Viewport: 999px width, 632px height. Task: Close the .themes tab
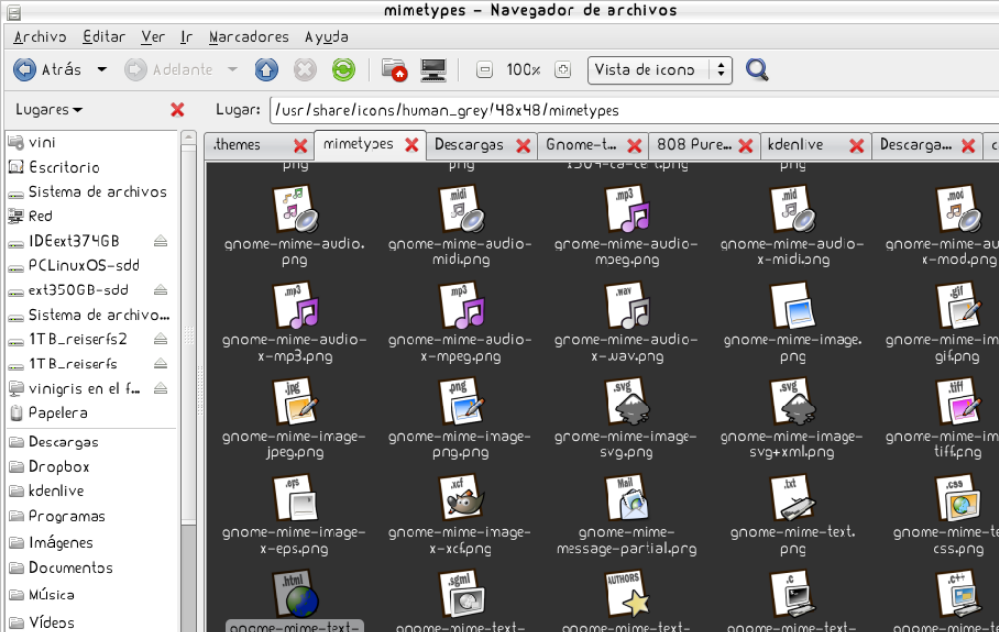[x=300, y=146]
